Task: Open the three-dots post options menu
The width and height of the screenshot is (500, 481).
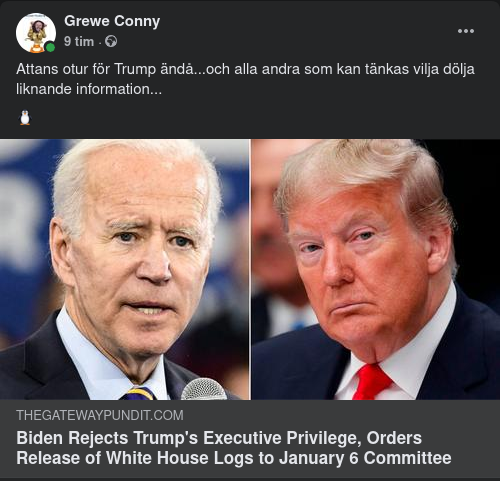Action: (x=466, y=31)
